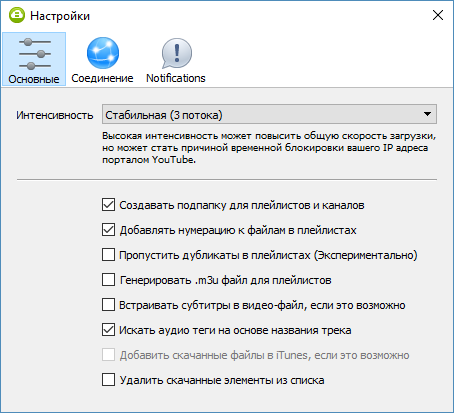454x413 pixels.
Task: Open the Соединение globe icon
Action: coord(103,53)
